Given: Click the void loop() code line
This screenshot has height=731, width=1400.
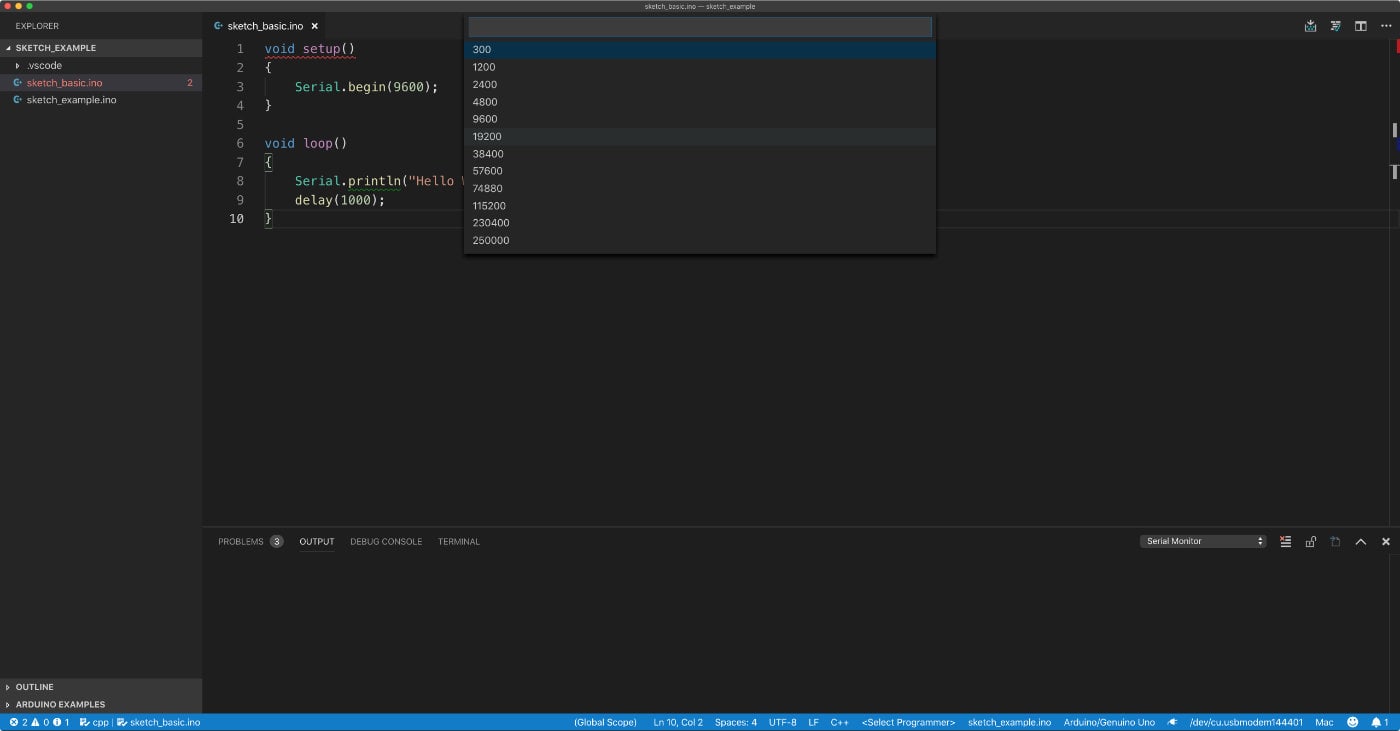Looking at the screenshot, I should point(306,143).
